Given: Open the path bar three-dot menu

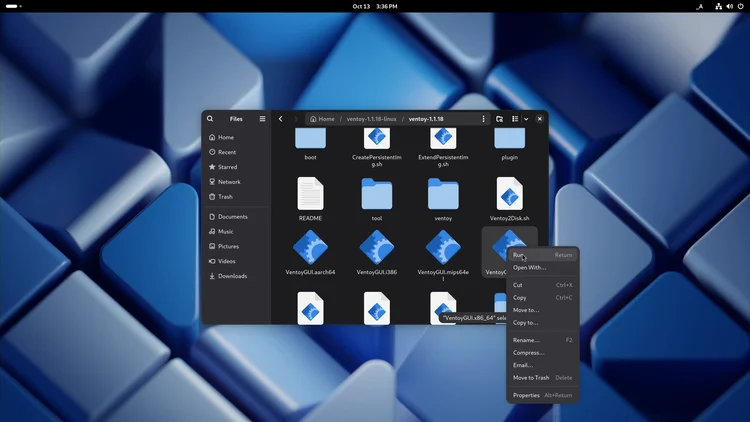Looking at the screenshot, I should tap(483, 119).
